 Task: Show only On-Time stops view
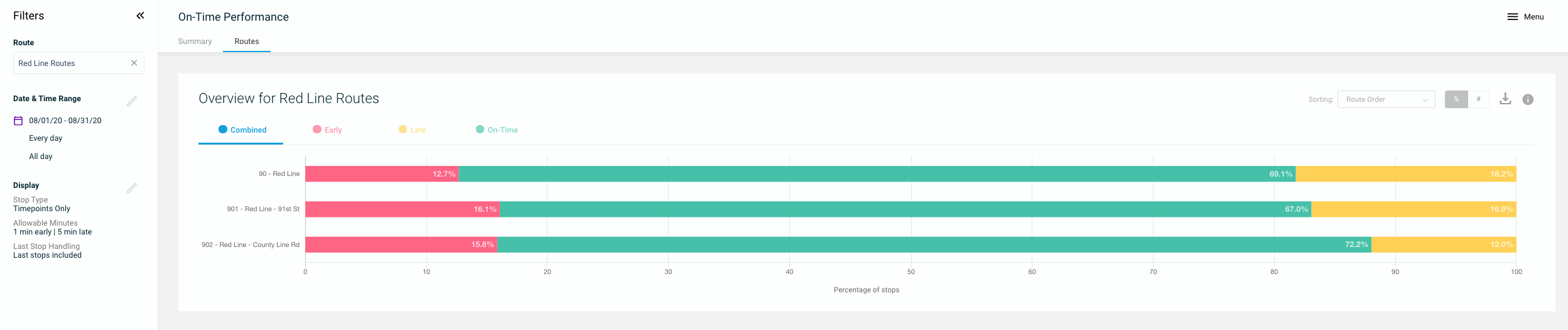coord(497,130)
